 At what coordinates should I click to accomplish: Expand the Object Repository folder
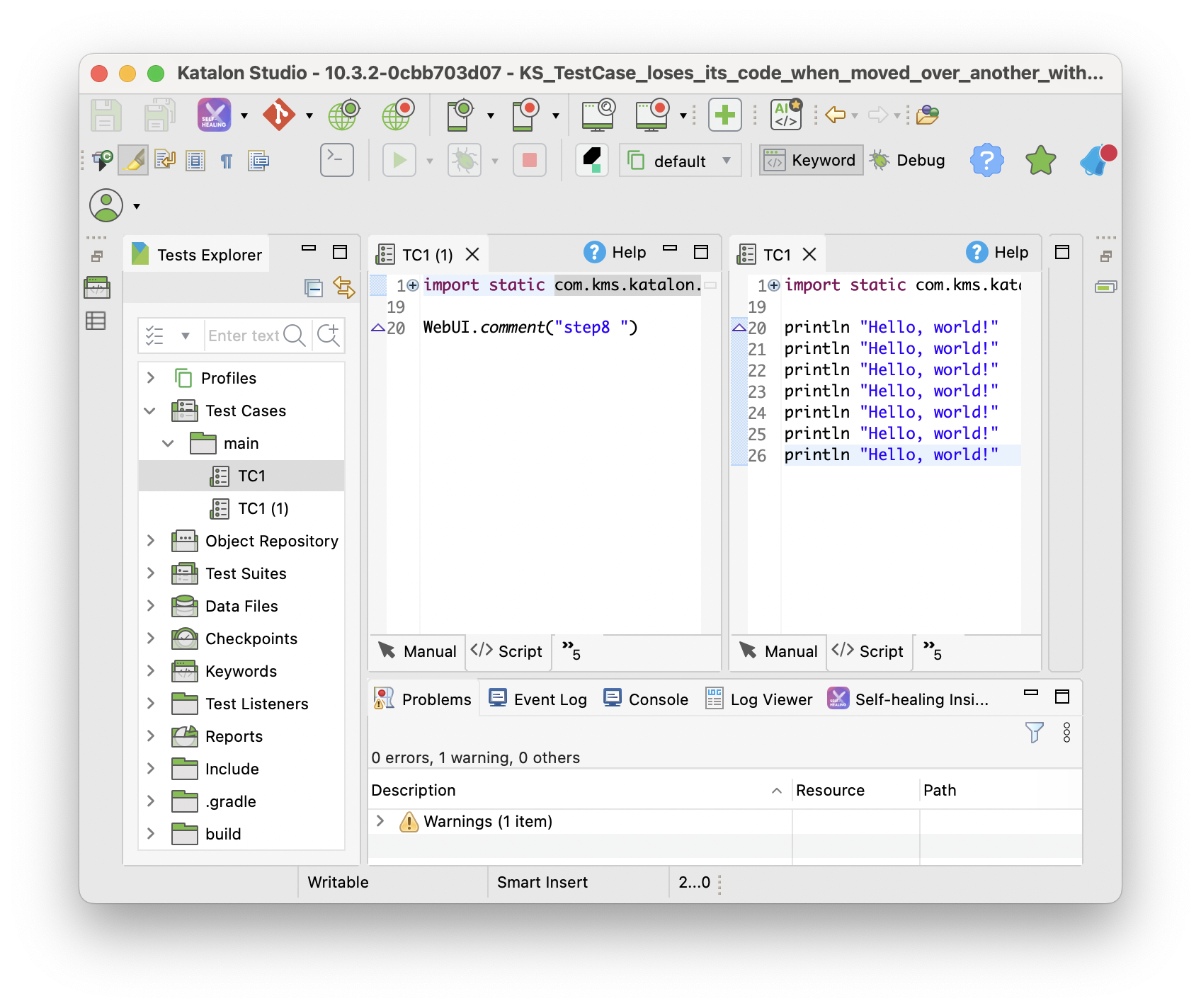151,541
